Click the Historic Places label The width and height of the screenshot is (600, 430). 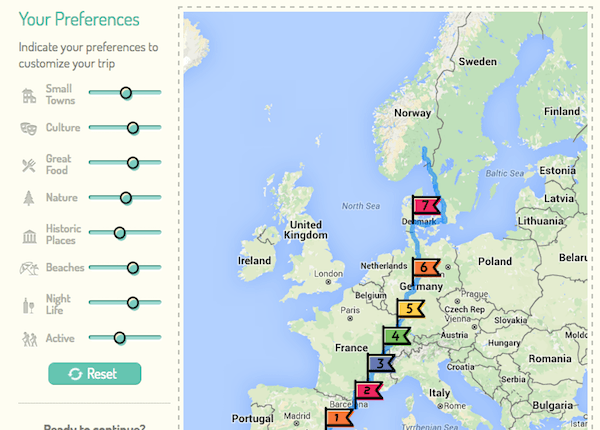click(x=64, y=235)
